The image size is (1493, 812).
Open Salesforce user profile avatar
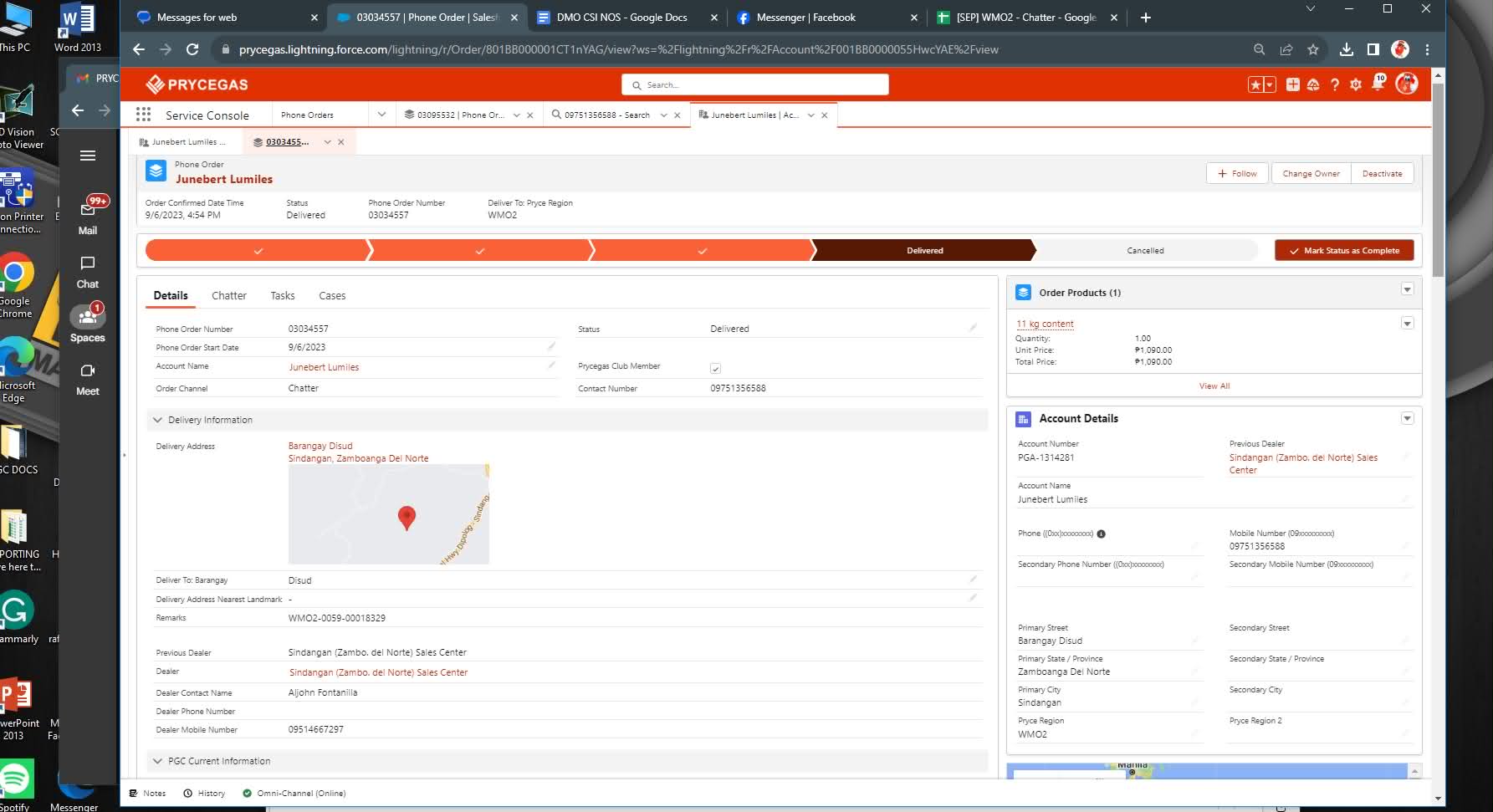(x=1407, y=84)
